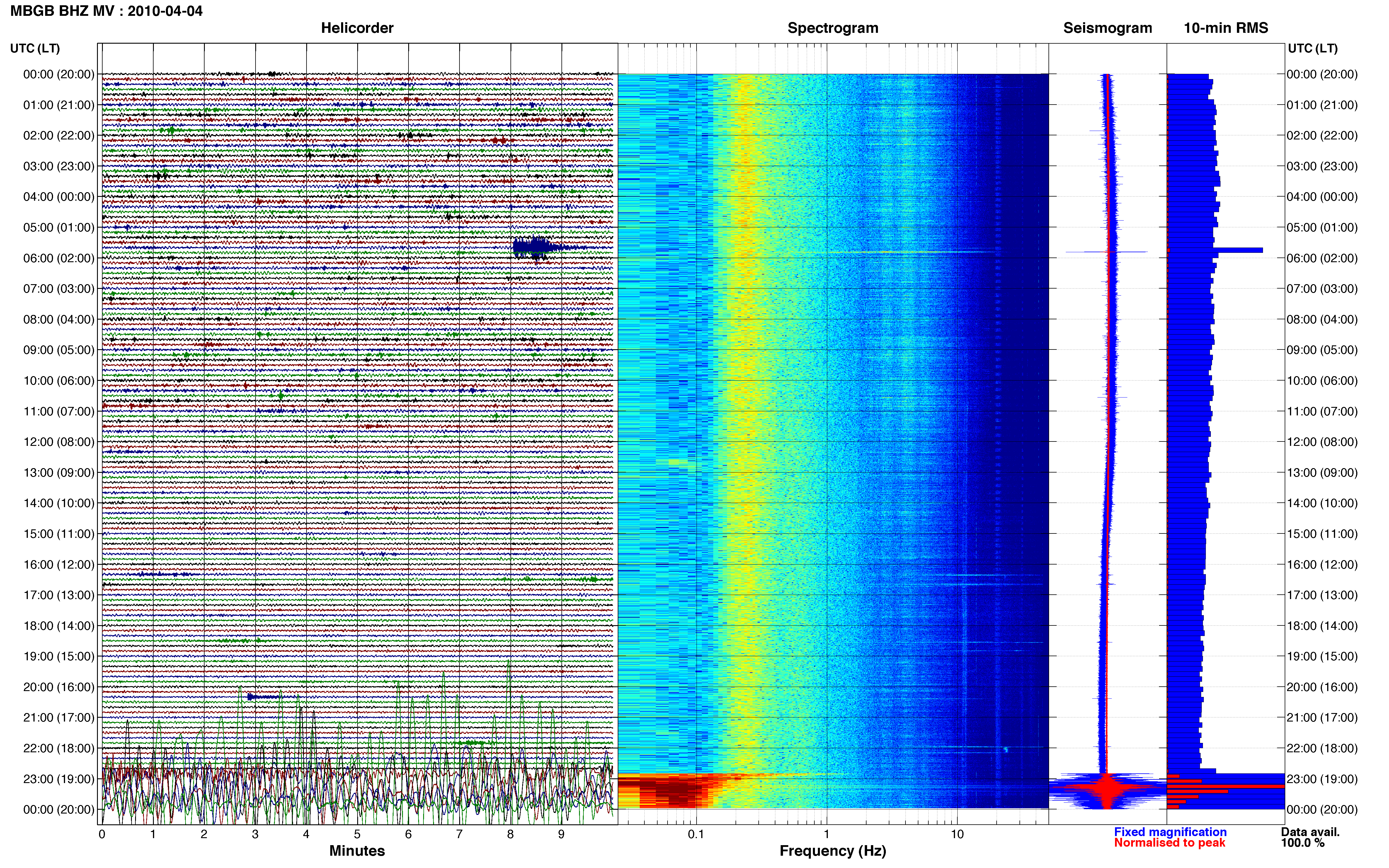Click the '10' frequency tick label
Image resolution: width=1389 pixels, height=868 pixels.
coord(957,834)
